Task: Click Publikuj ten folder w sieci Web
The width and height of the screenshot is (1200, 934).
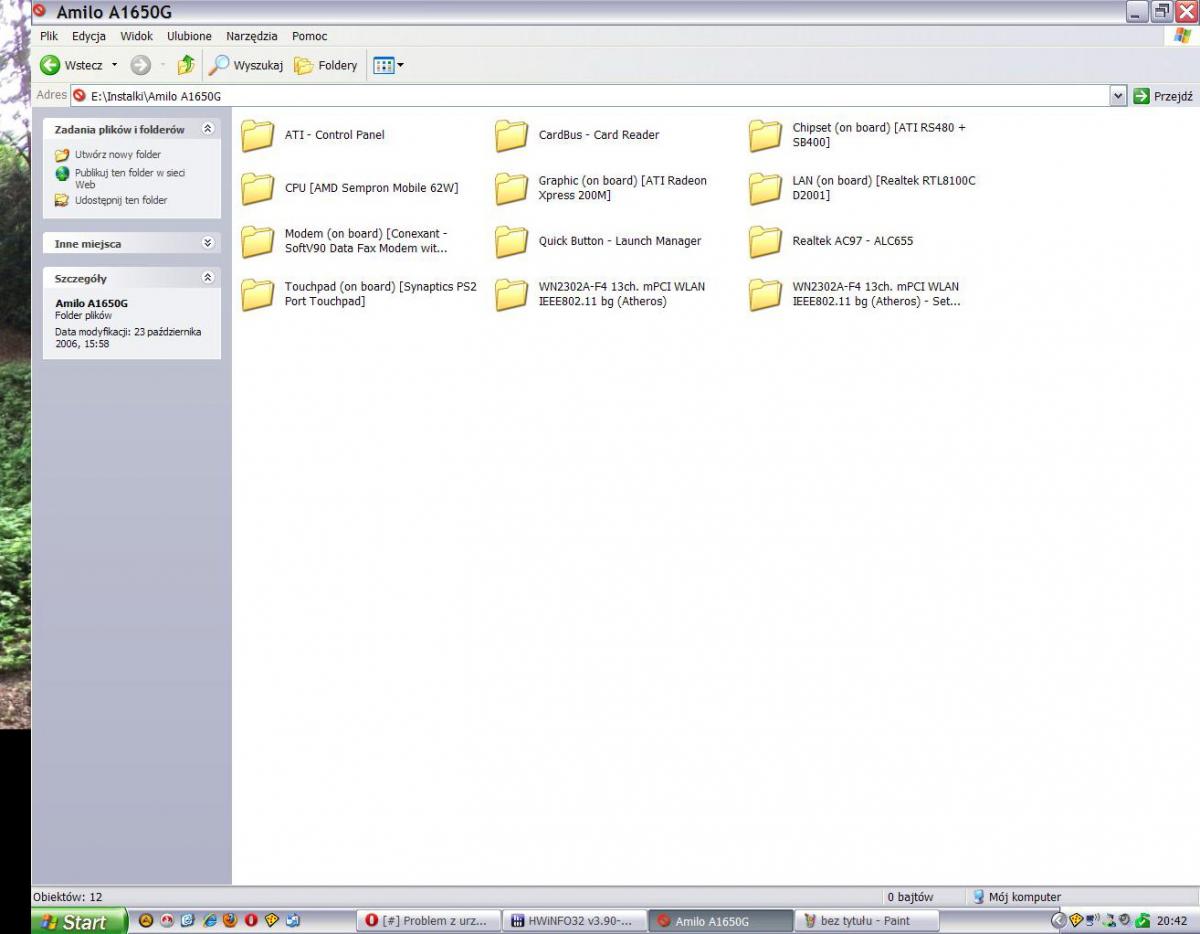Action: tap(130, 178)
